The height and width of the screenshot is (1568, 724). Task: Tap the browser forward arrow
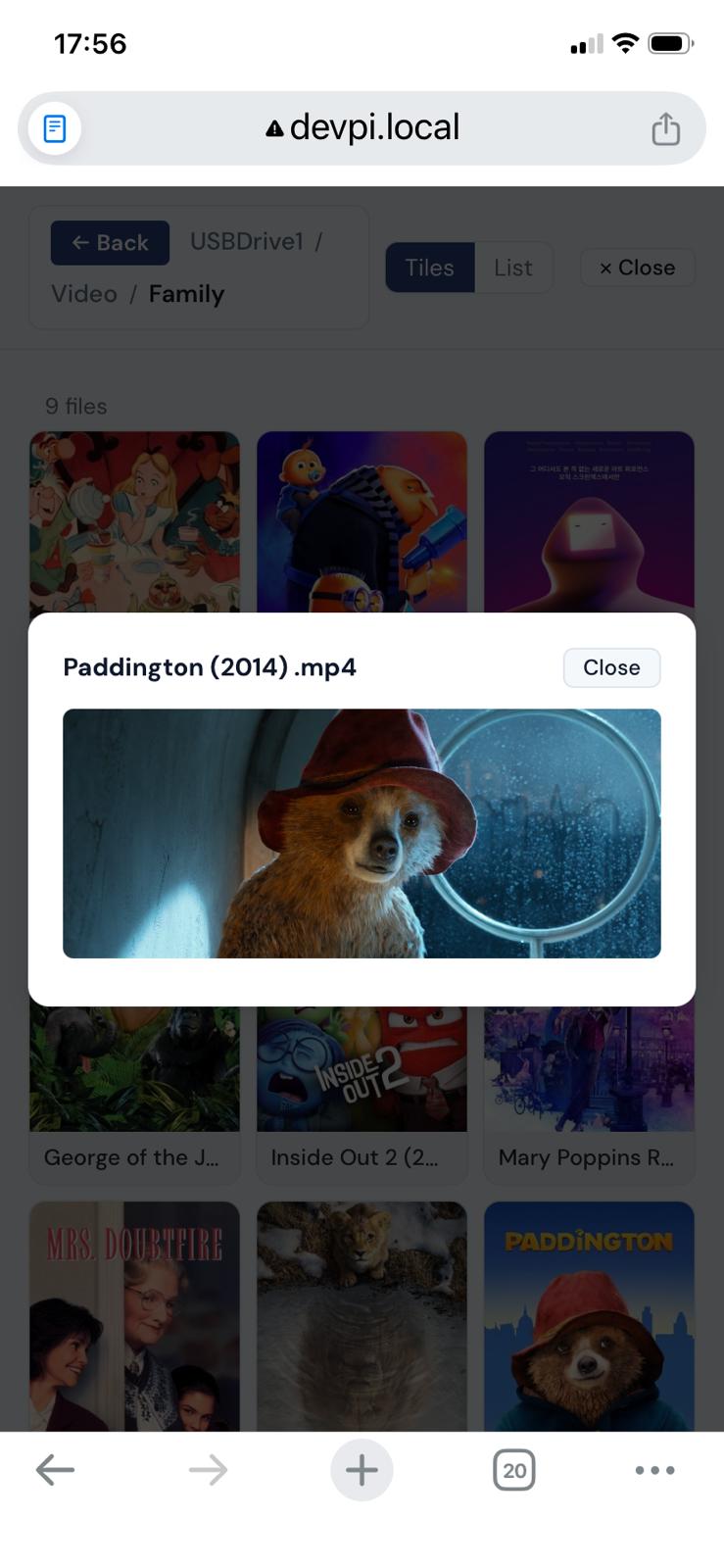coord(208,1469)
